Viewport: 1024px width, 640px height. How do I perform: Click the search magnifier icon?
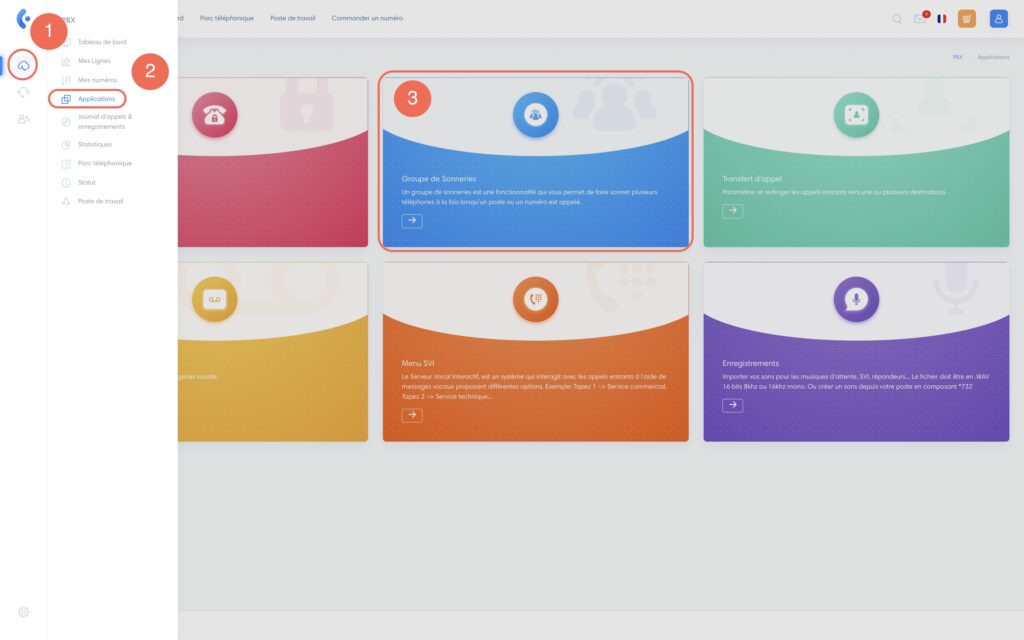[x=897, y=18]
